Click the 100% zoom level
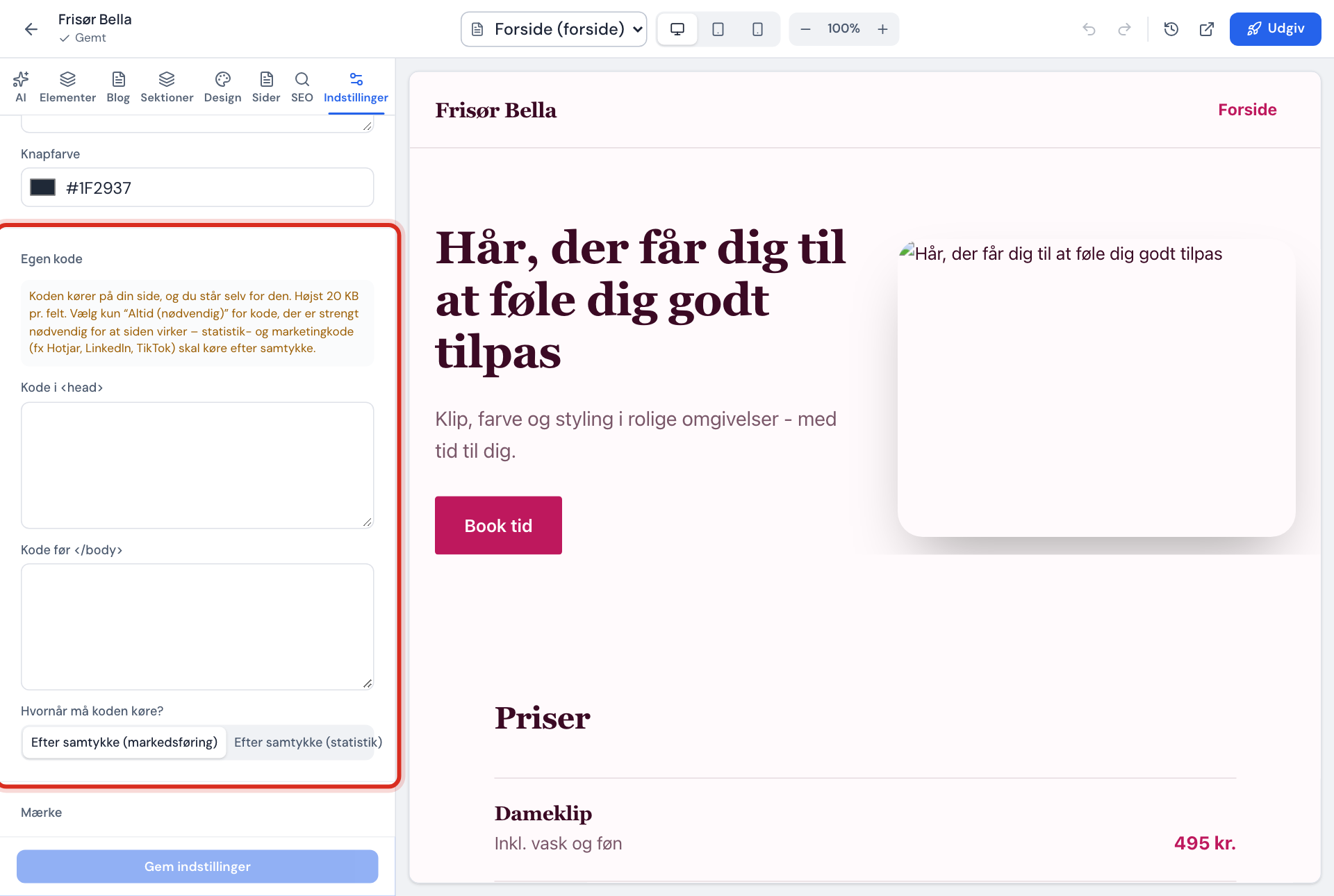 coord(843,28)
